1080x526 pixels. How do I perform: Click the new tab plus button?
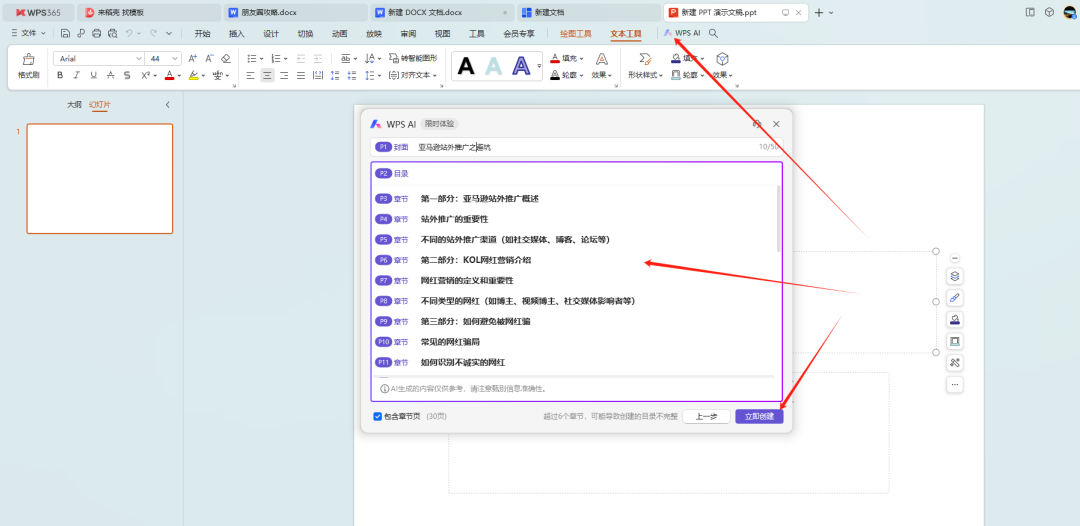point(819,12)
